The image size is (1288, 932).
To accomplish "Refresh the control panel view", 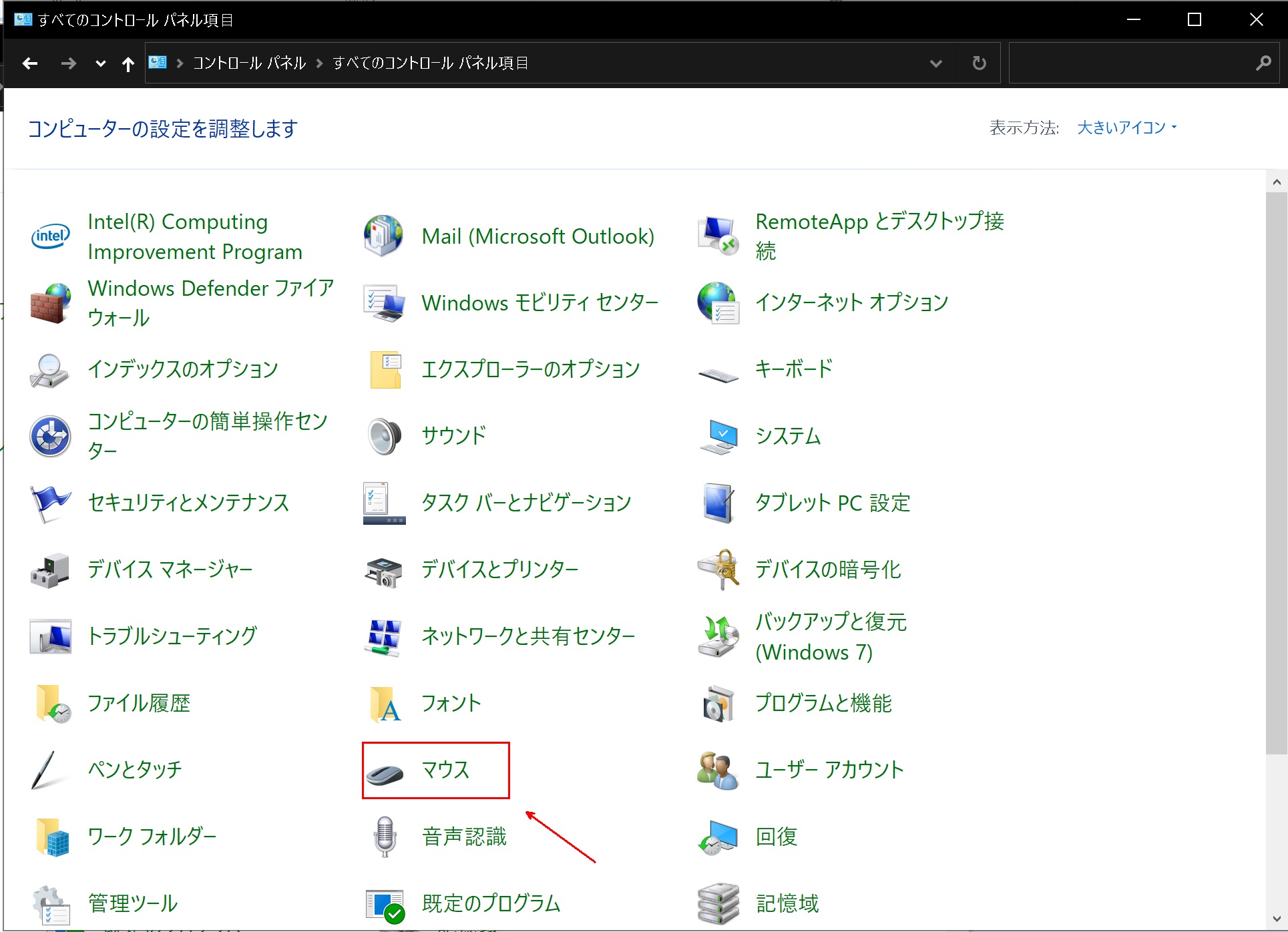I will pos(979,63).
